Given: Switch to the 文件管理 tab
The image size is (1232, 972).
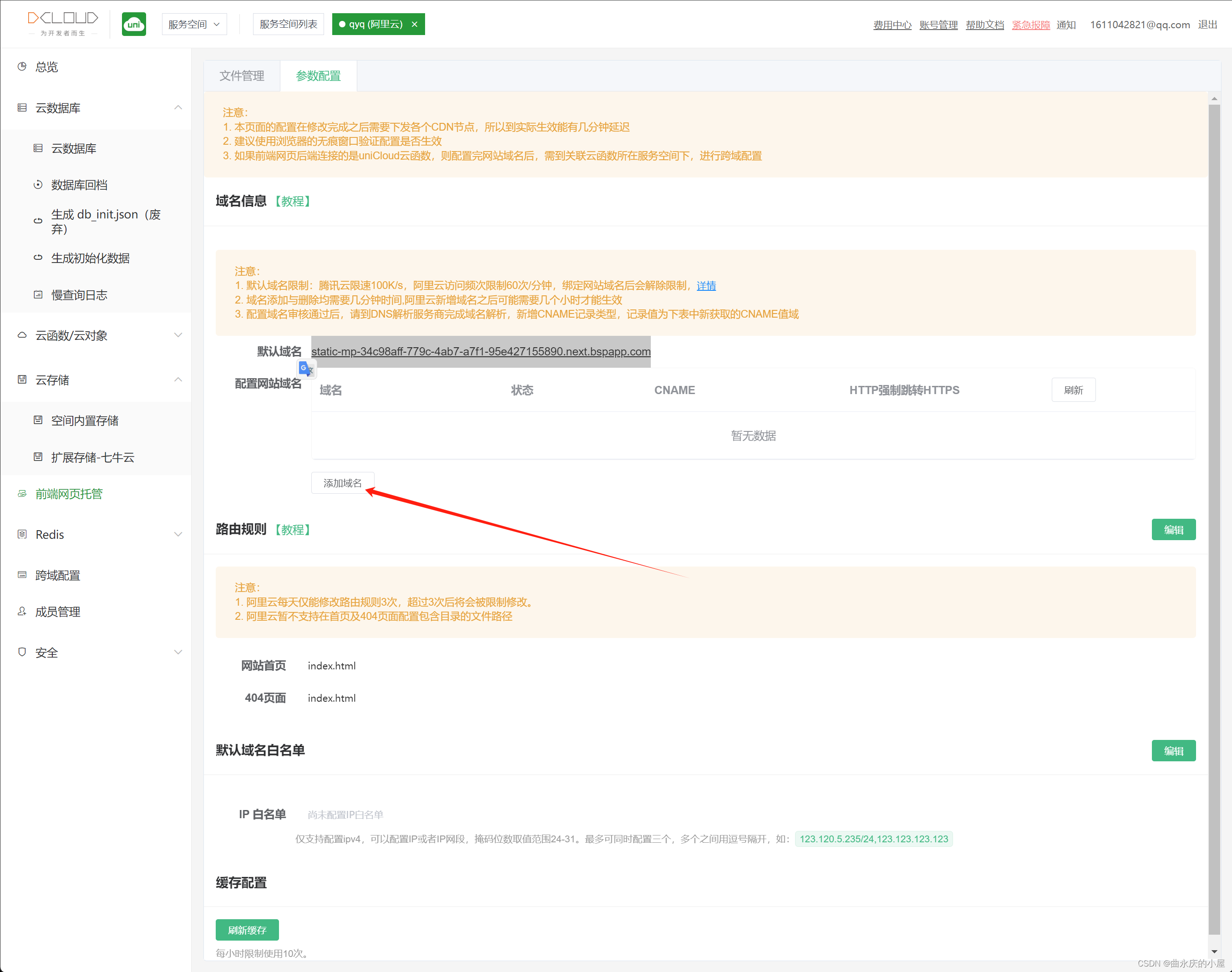Looking at the screenshot, I should click(x=242, y=76).
